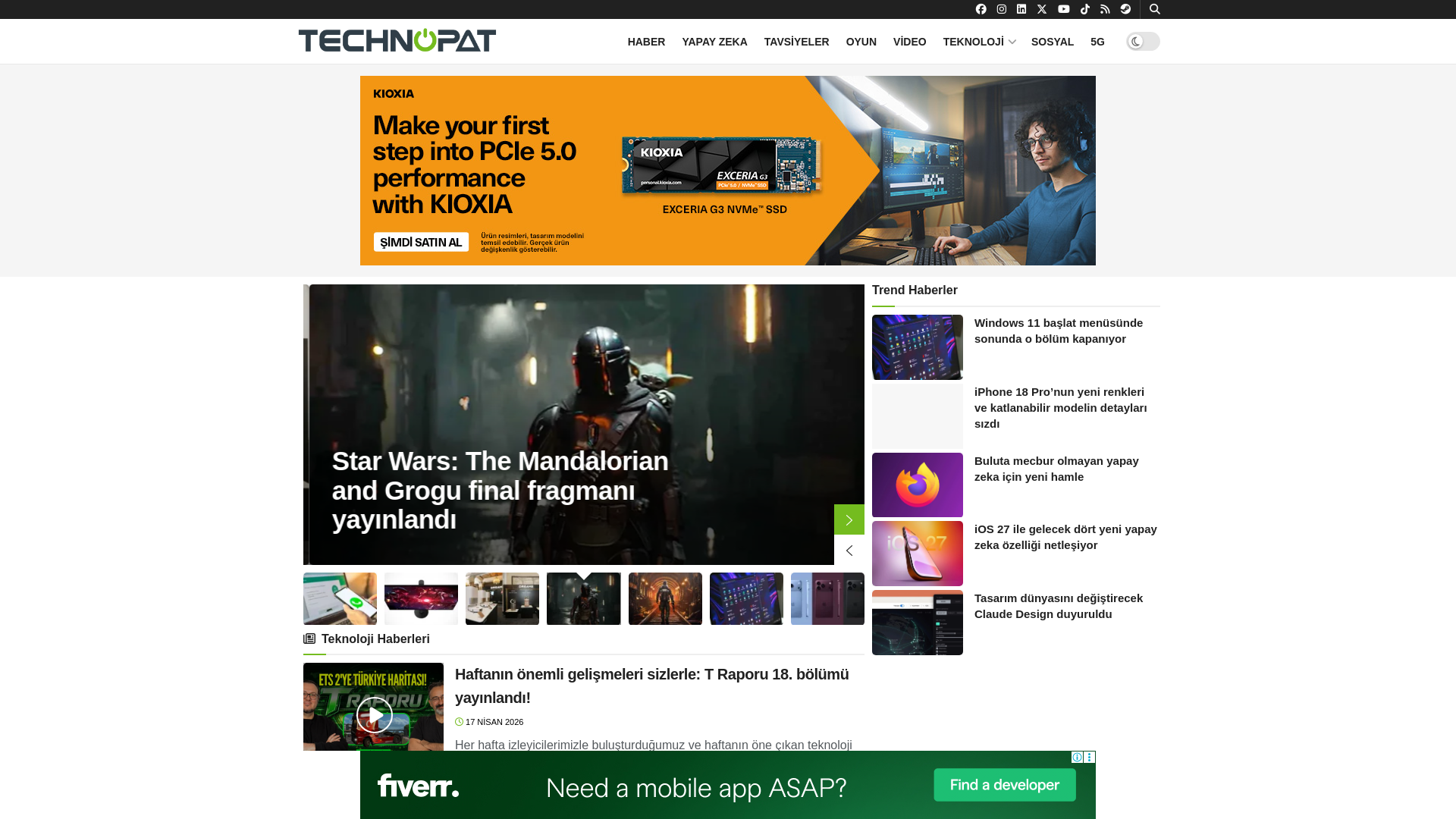Open the OYUN menu item
This screenshot has height=819, width=1456.
pos(861,42)
